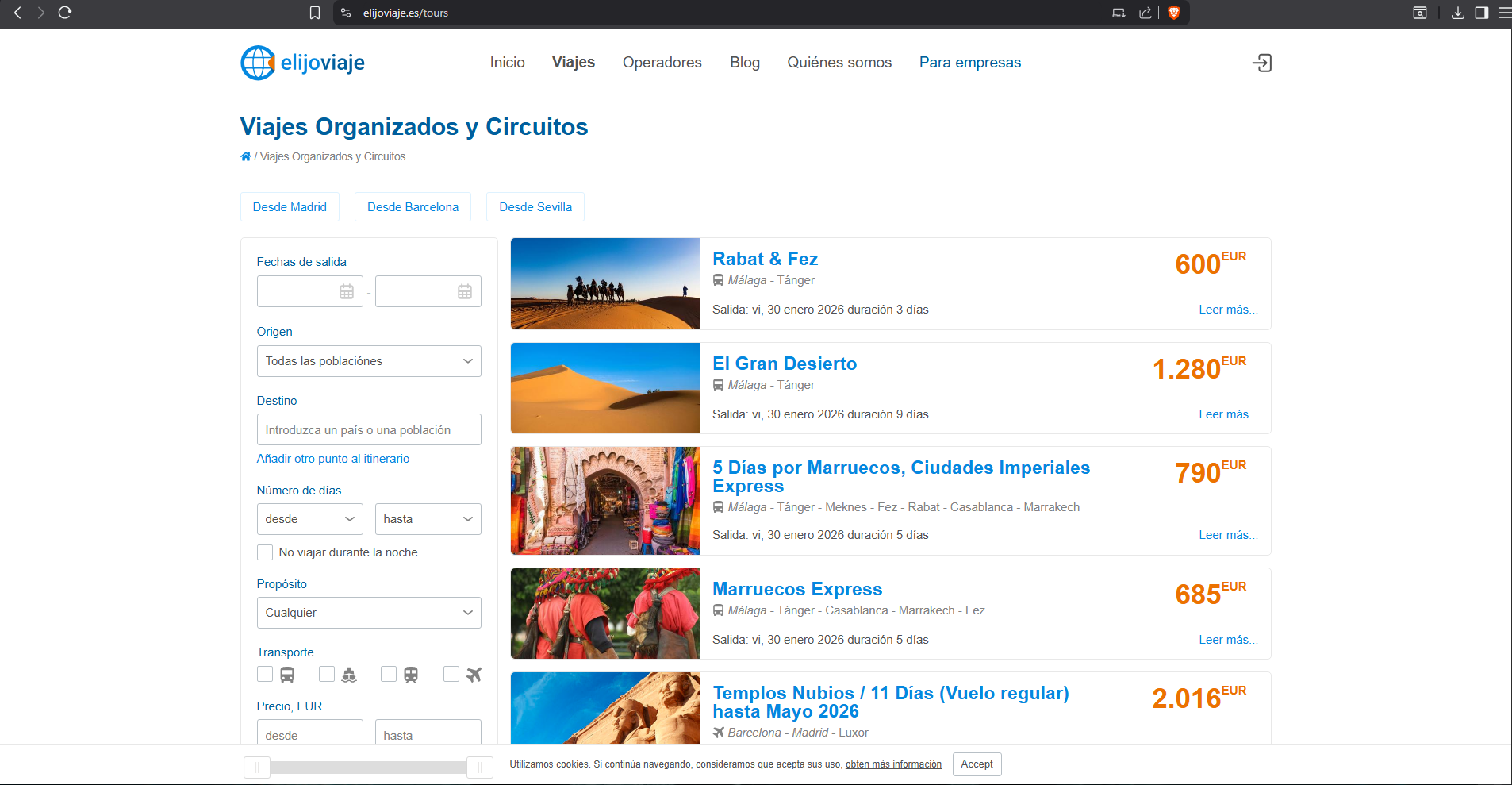Expand the Propósito 'Cualquier' dropdown
The image size is (1512, 785).
(x=369, y=613)
